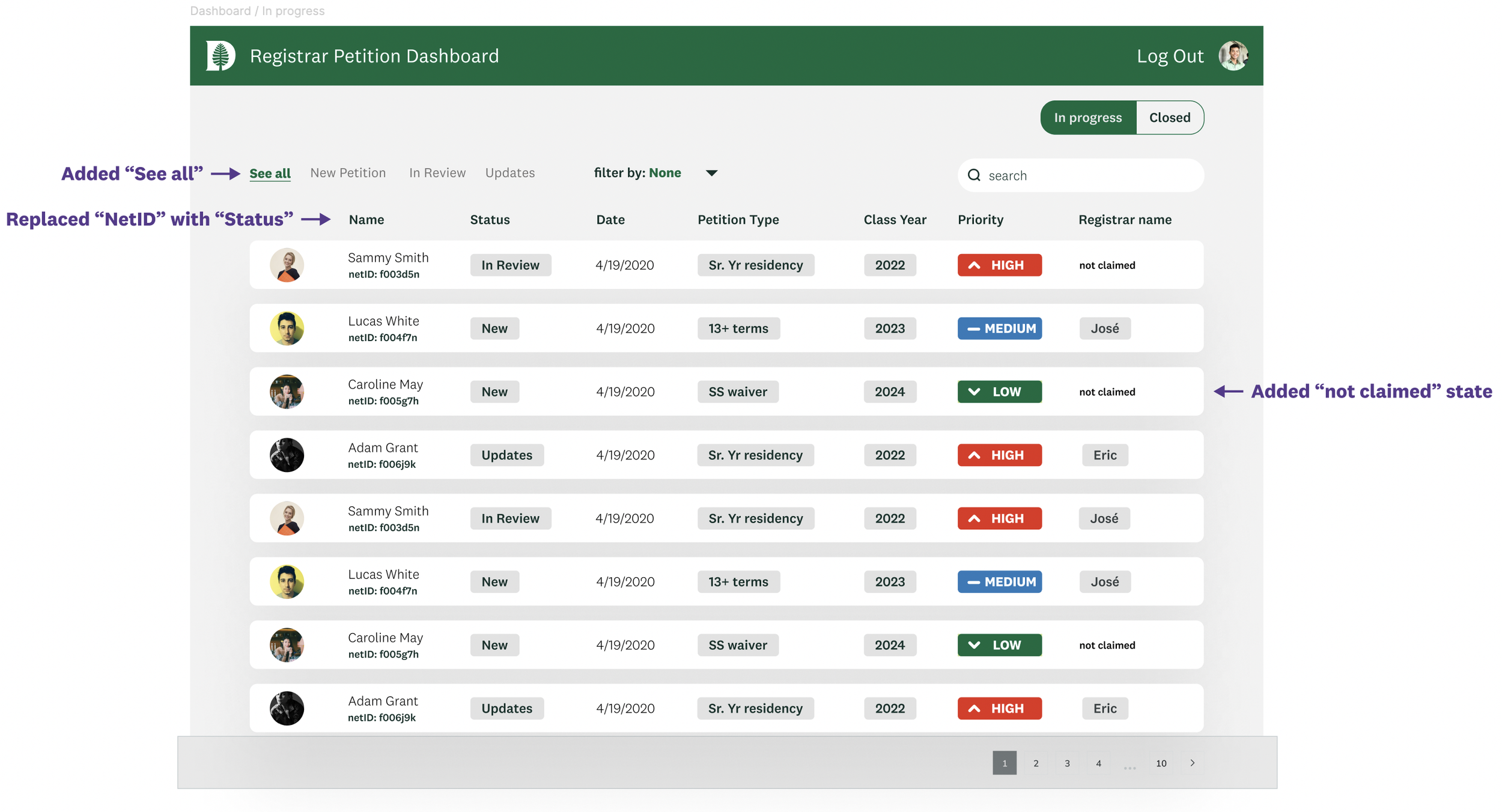Screen dimensions: 1502x812
Task: Open Lucas White's first avatar photo
Action: point(287,329)
